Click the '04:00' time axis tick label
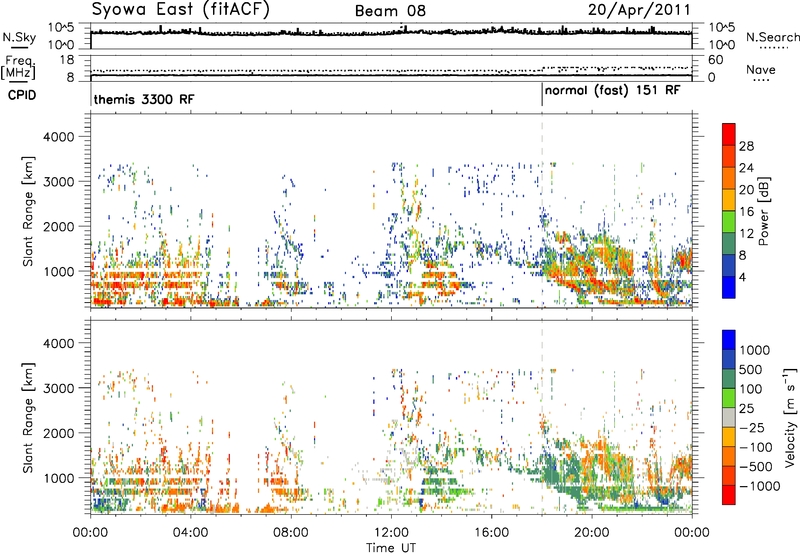Image resolution: width=800 pixels, height=554 pixels. click(190, 533)
